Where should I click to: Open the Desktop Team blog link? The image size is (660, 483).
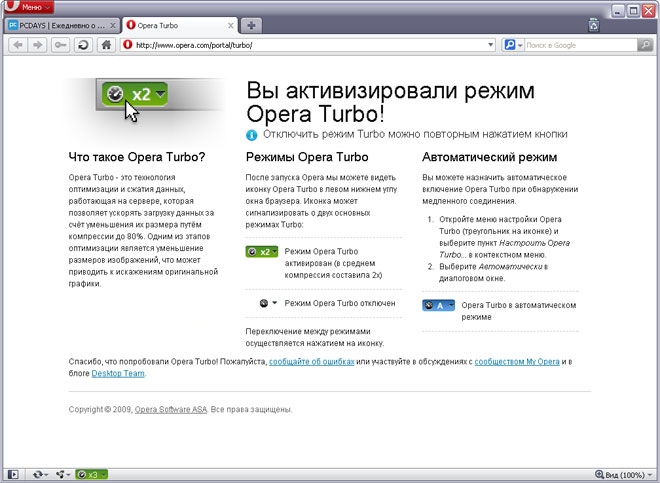tap(118, 374)
